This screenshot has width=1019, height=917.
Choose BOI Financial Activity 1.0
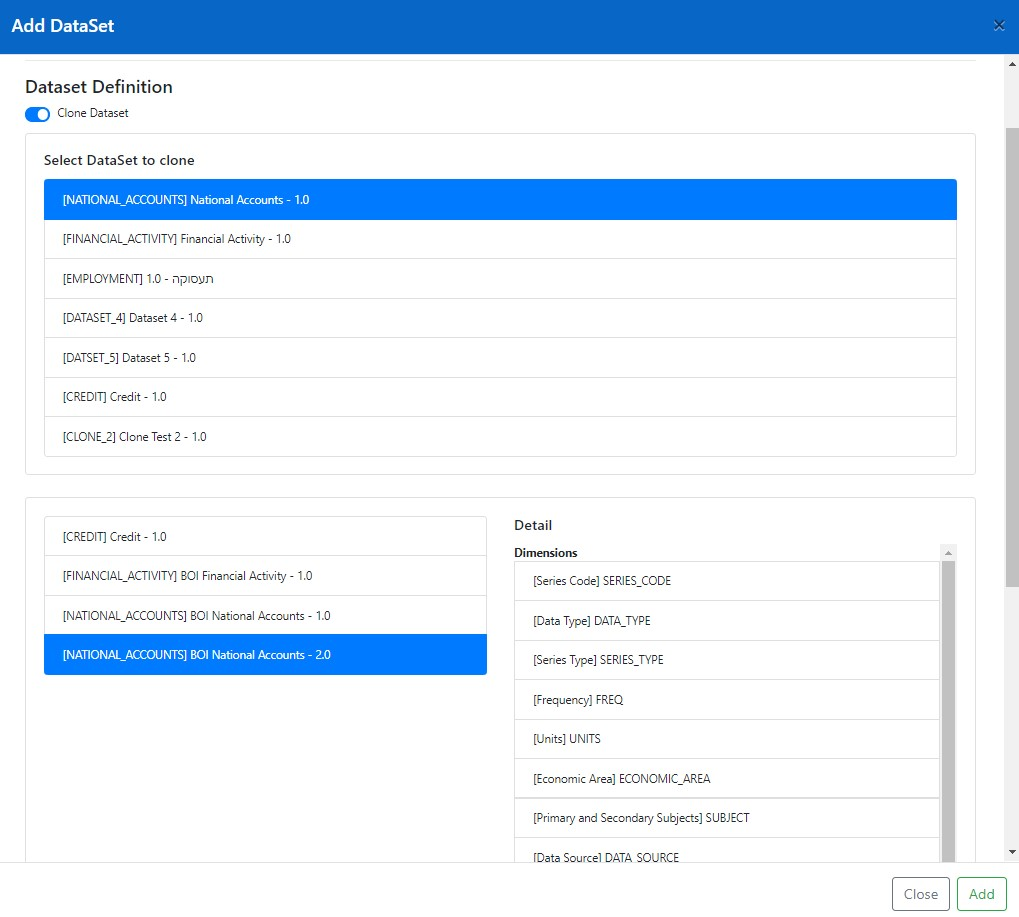pyautogui.click(x=265, y=576)
